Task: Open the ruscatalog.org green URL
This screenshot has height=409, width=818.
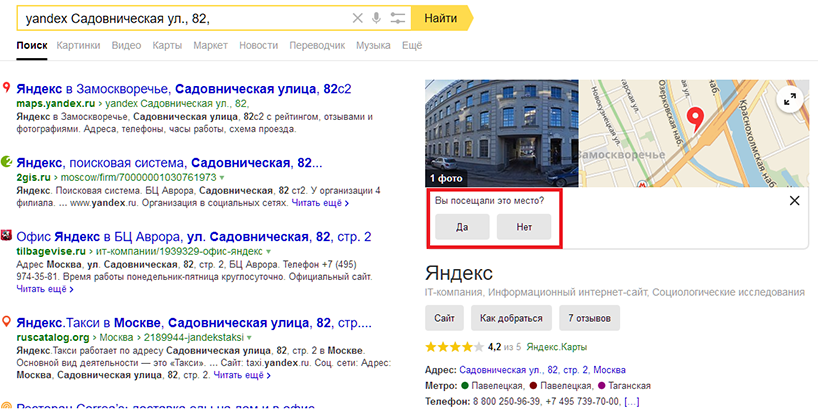Action: 53,337
